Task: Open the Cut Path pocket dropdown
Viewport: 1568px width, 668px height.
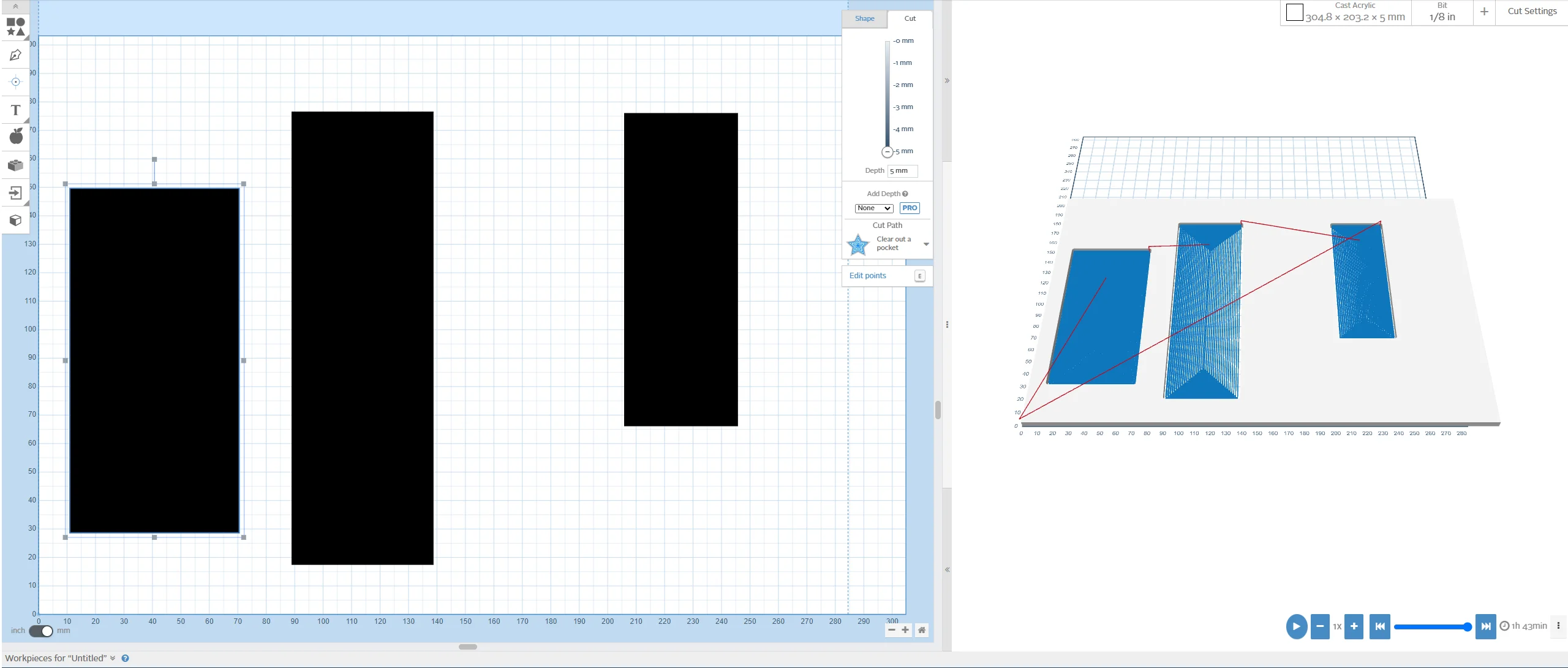Action: (888, 244)
